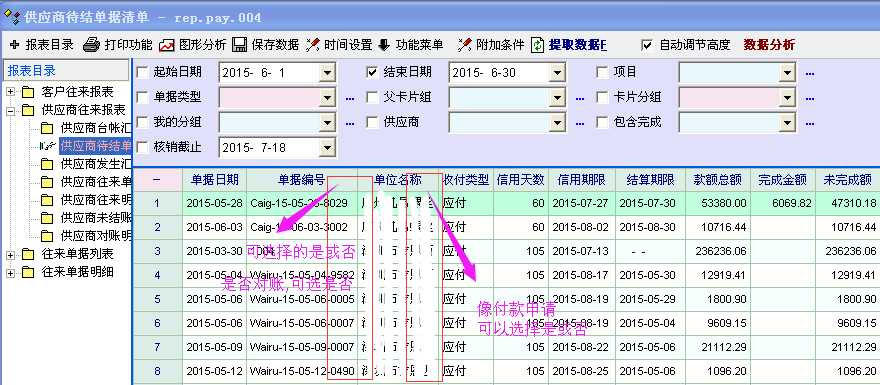Open the 包含完成 dropdown arrow
The image size is (880, 385).
point(788,122)
